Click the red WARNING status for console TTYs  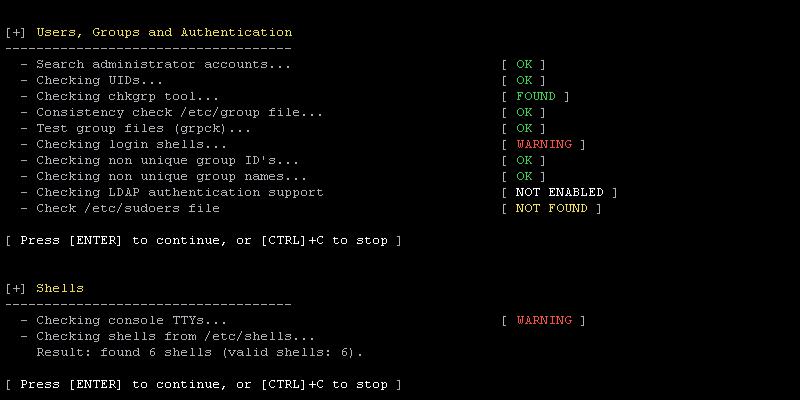tap(544, 320)
